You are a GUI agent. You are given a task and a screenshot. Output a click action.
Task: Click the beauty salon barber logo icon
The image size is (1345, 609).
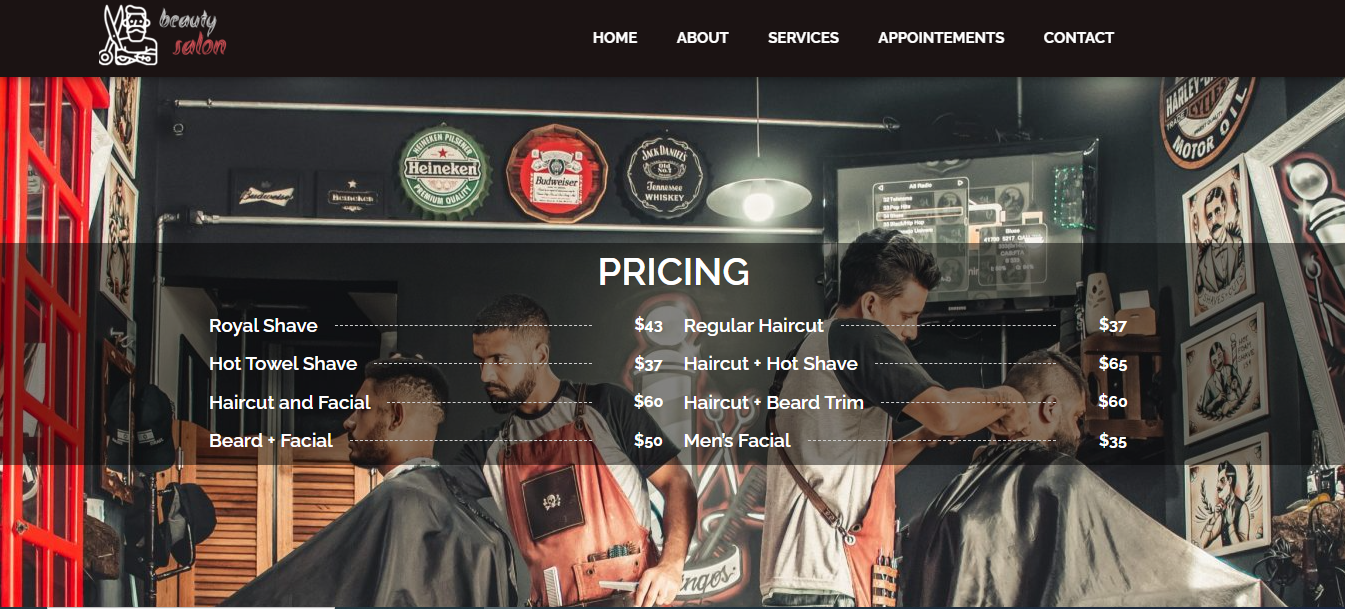click(128, 35)
